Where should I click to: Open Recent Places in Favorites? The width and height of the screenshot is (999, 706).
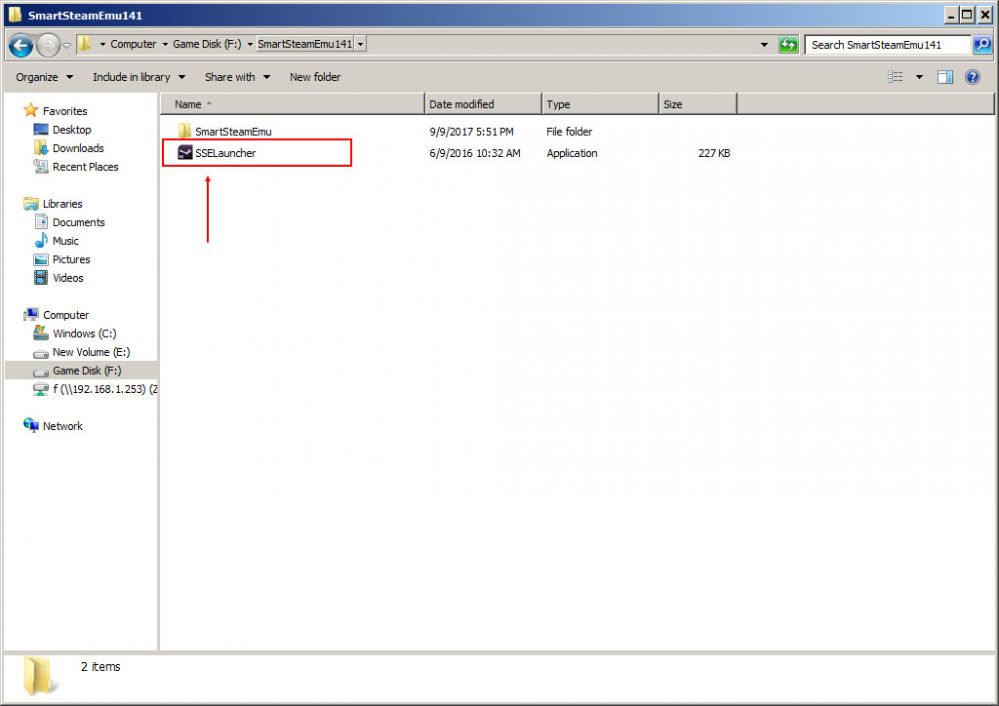[85, 166]
